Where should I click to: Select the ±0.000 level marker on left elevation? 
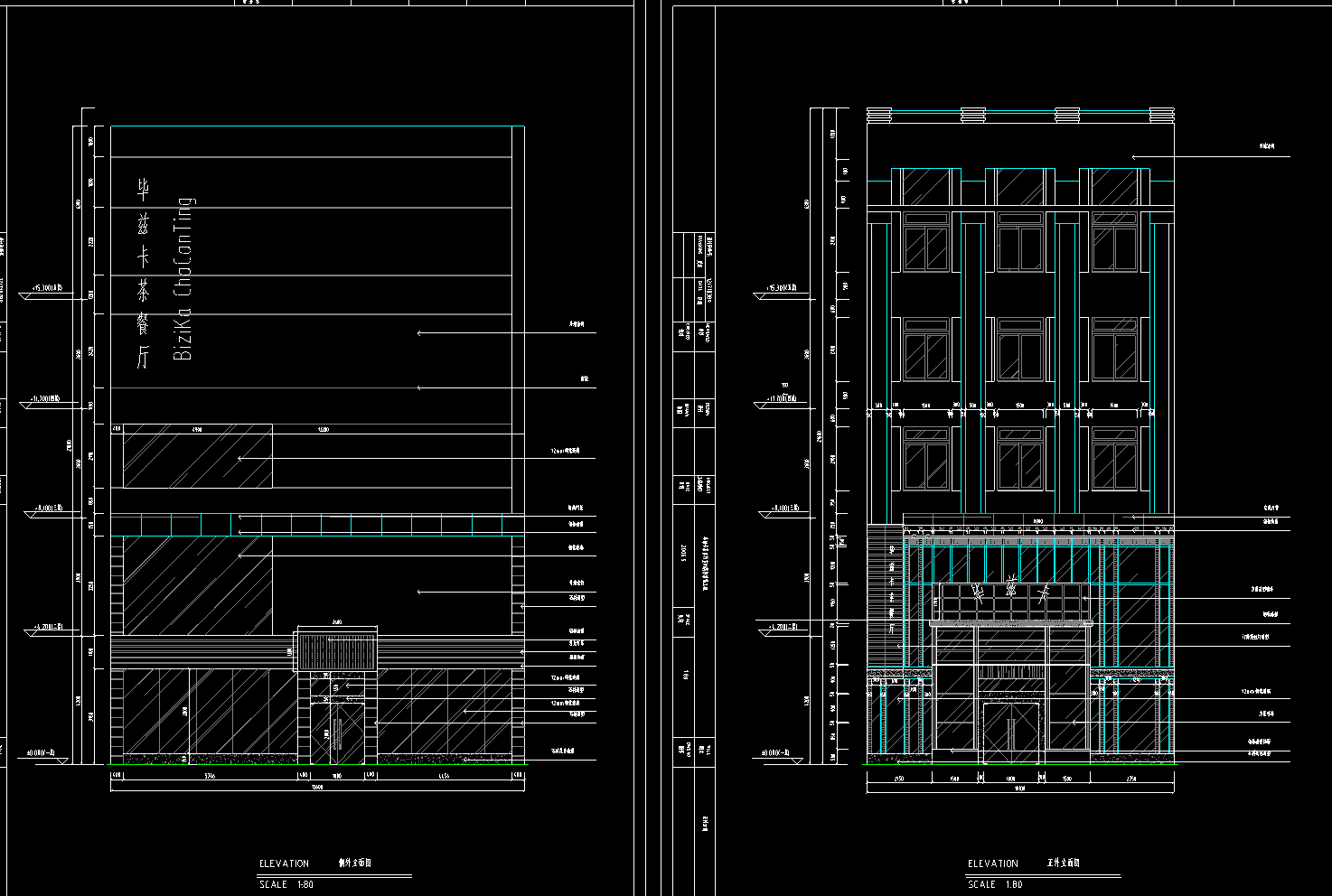[x=42, y=752]
